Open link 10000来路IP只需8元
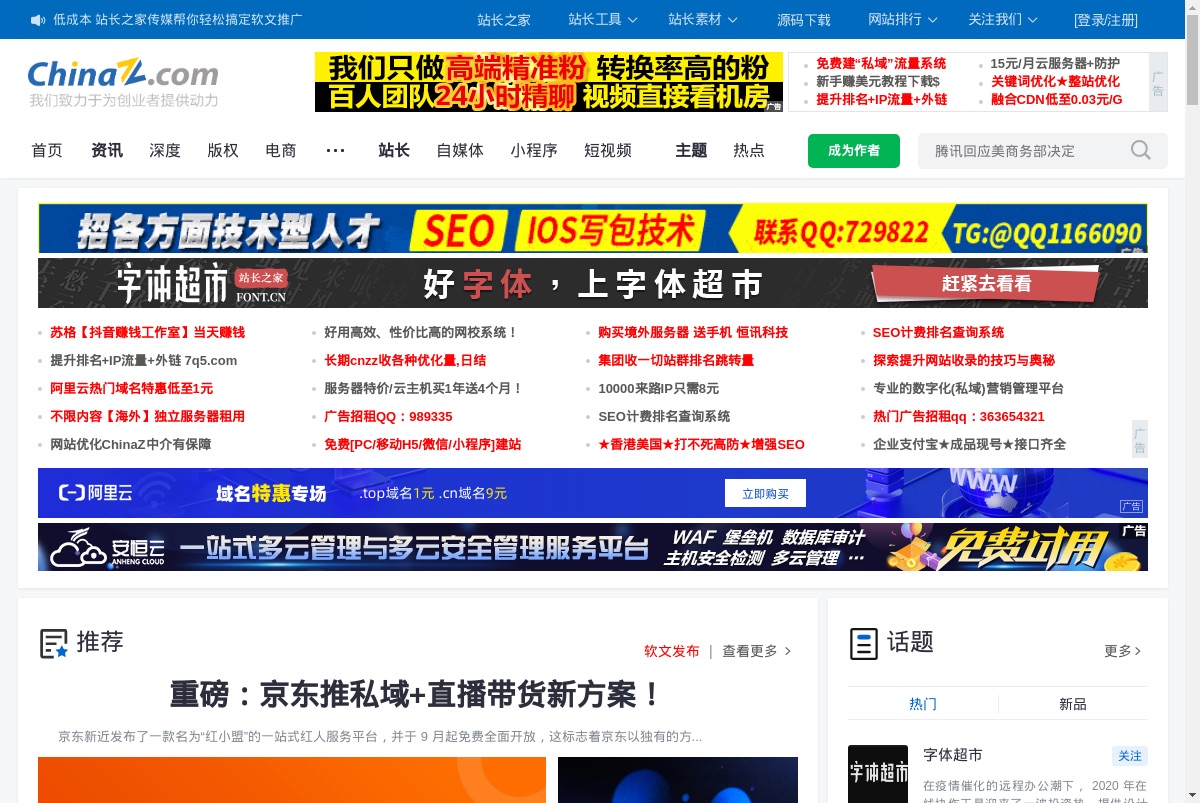The width and height of the screenshot is (1200, 803). tap(659, 388)
